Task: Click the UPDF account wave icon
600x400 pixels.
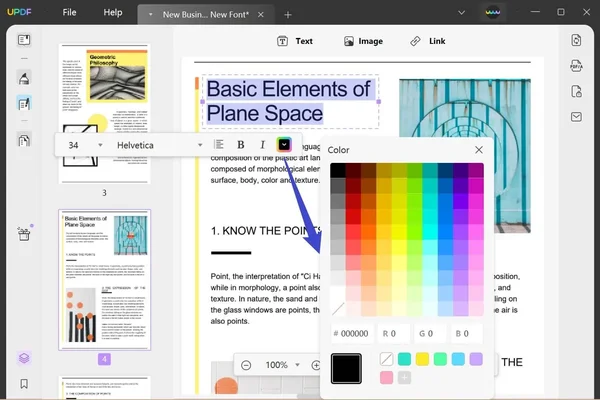Action: click(x=492, y=12)
